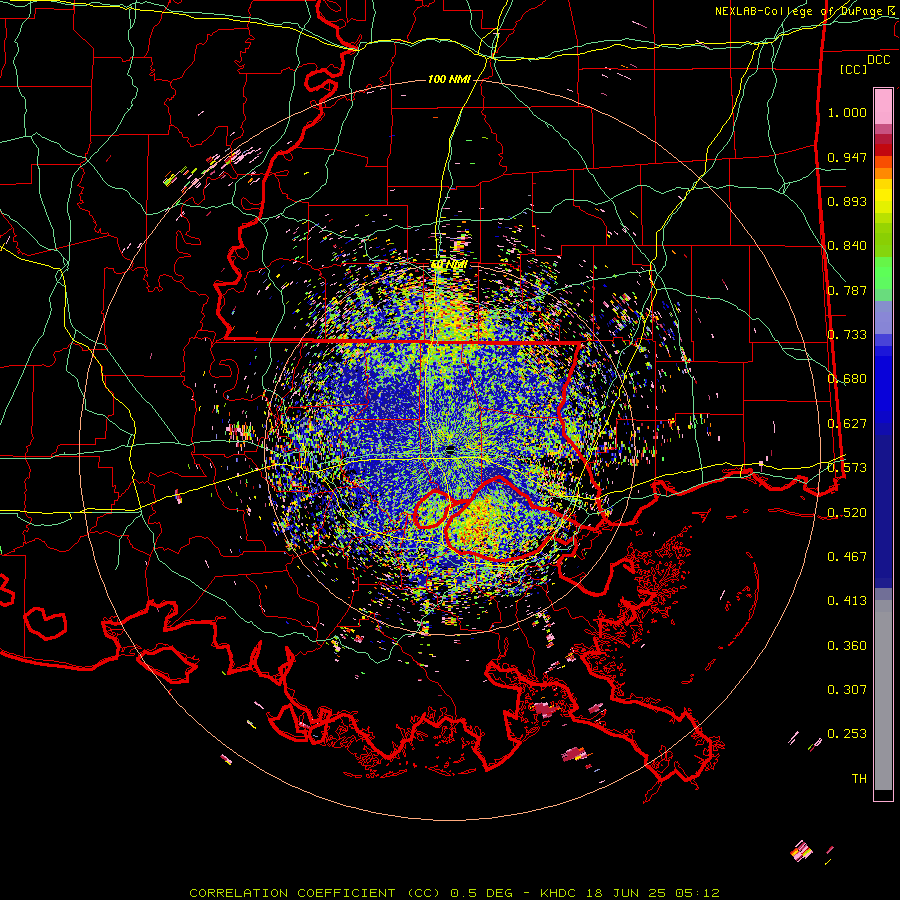Click the 0.787 legend value

click(847, 290)
